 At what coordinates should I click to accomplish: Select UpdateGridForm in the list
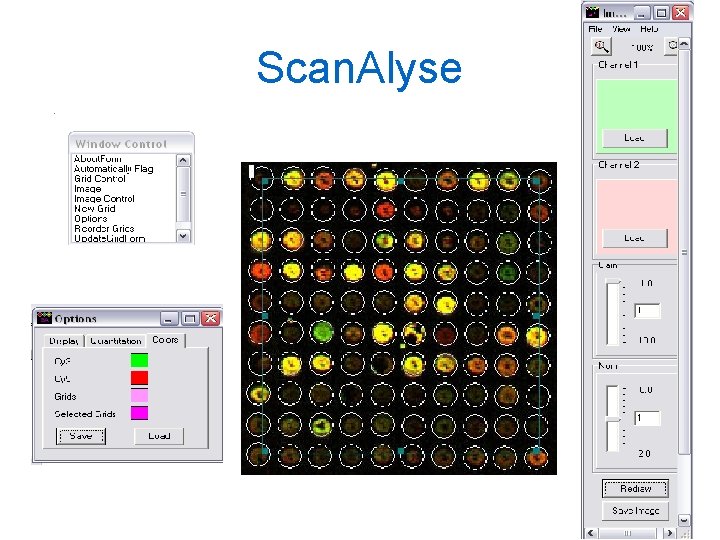click(110, 238)
